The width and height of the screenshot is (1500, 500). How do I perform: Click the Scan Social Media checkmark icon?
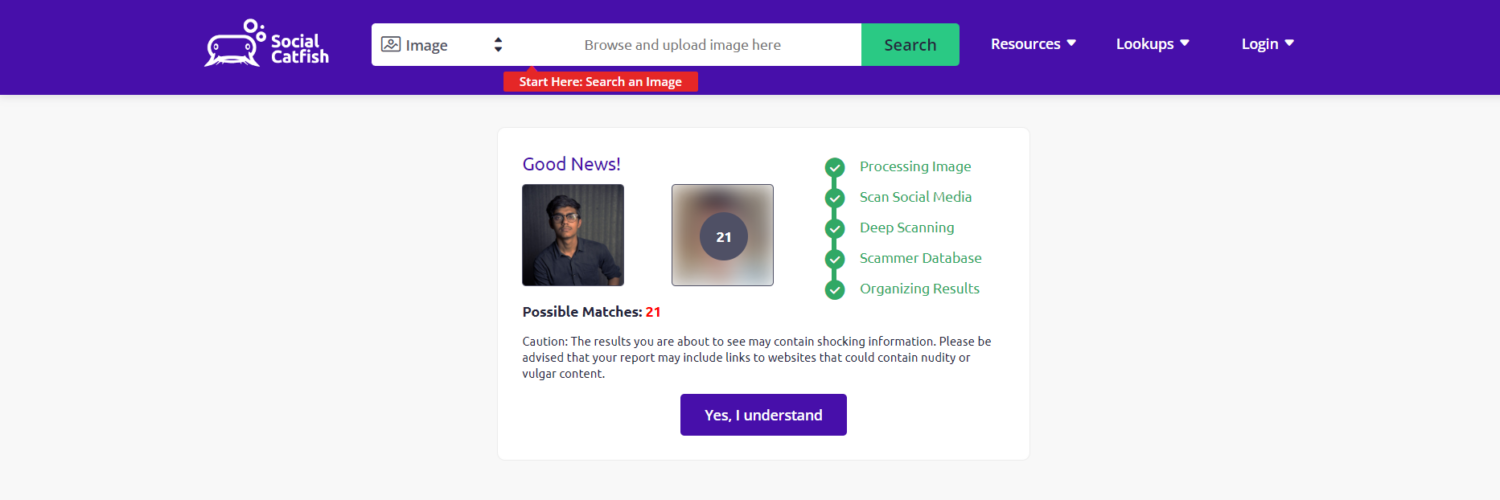coord(834,198)
